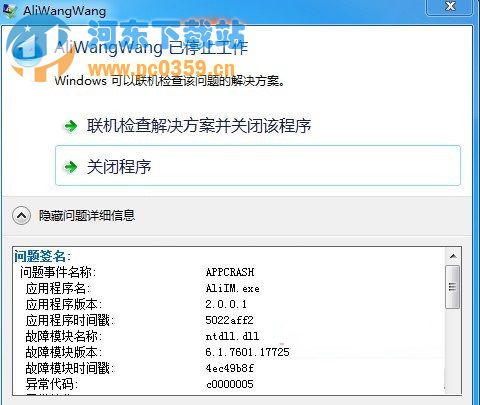
Task: Click the APPCRASH event name value
Action: (230, 272)
